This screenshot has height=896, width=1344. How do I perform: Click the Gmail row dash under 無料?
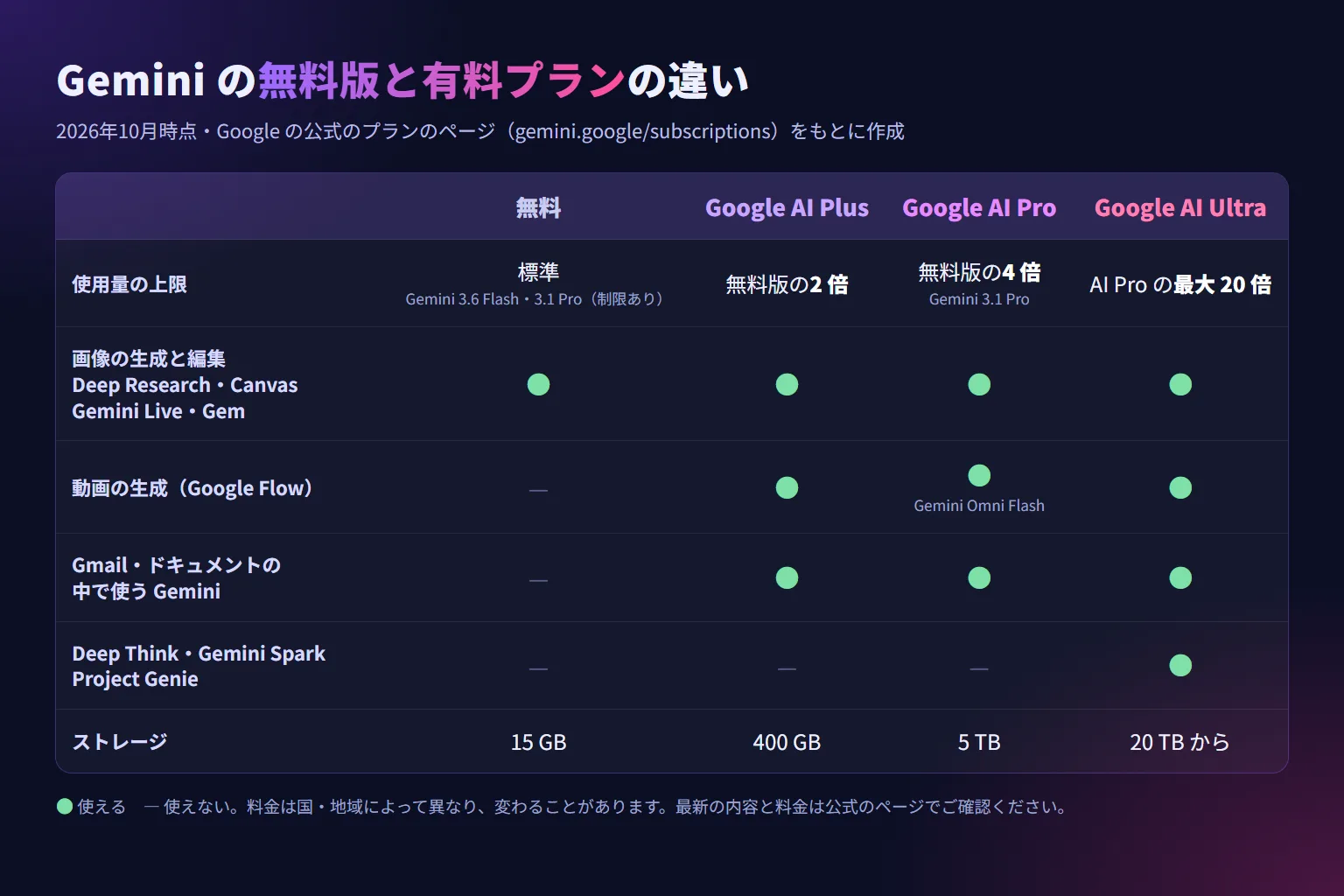tap(538, 580)
